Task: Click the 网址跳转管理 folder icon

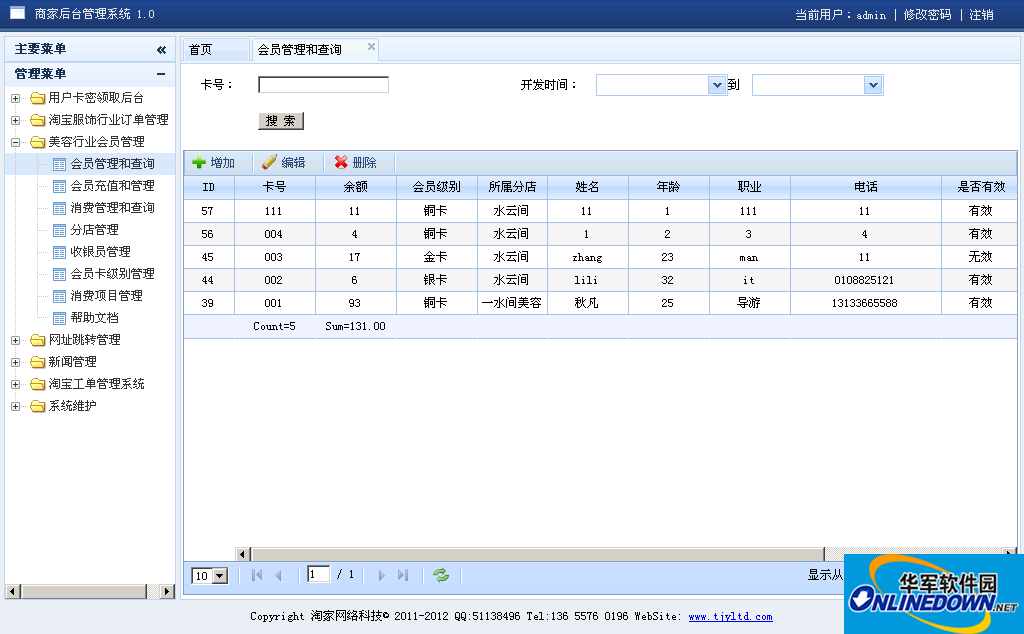Action: click(x=37, y=340)
